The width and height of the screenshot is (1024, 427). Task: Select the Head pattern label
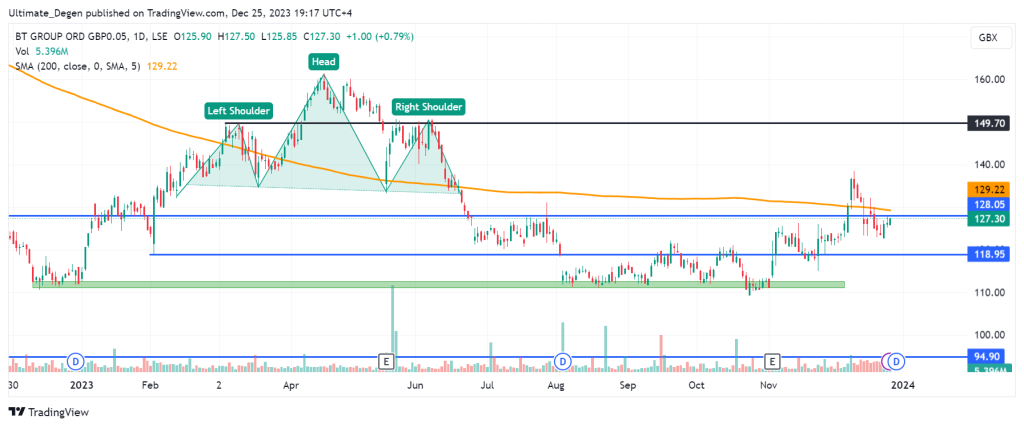click(323, 62)
